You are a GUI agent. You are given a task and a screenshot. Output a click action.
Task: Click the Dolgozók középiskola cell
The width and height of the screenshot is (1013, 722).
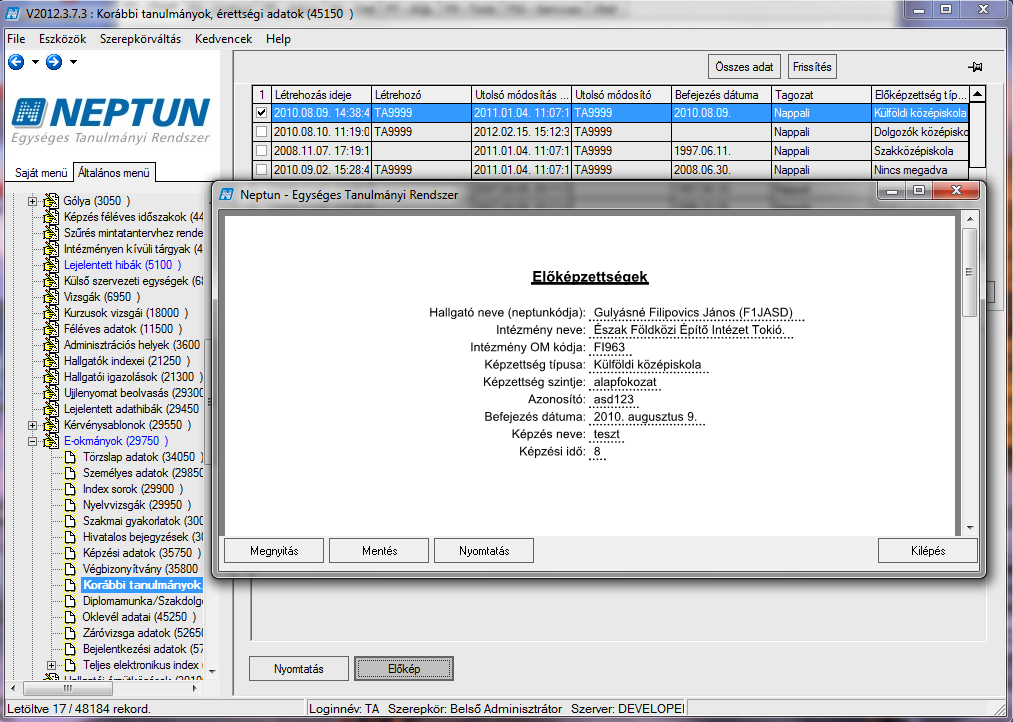coord(920,132)
